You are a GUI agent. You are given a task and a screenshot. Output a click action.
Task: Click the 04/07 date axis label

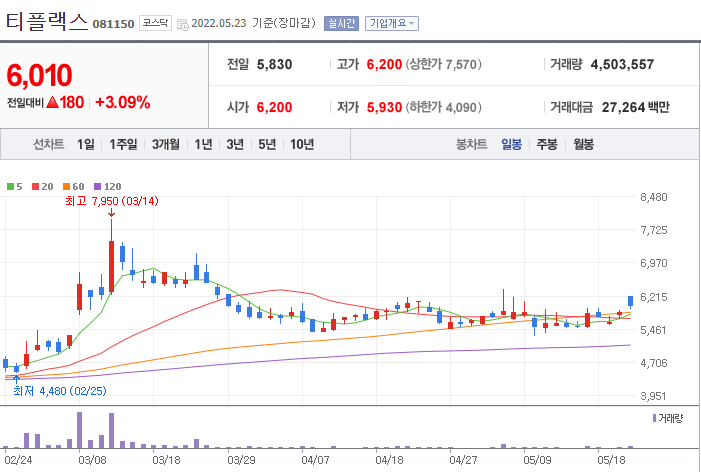[x=315, y=460]
